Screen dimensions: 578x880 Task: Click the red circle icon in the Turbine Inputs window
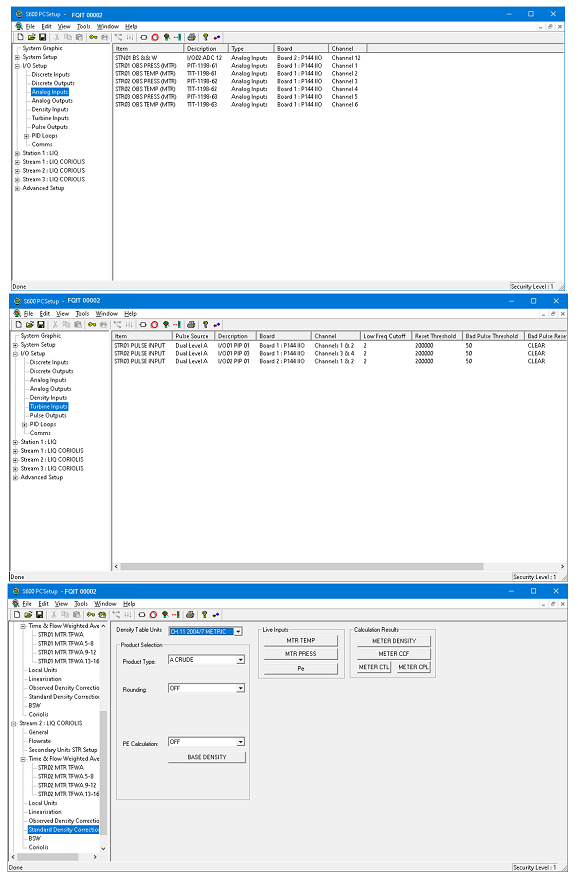pos(154,324)
